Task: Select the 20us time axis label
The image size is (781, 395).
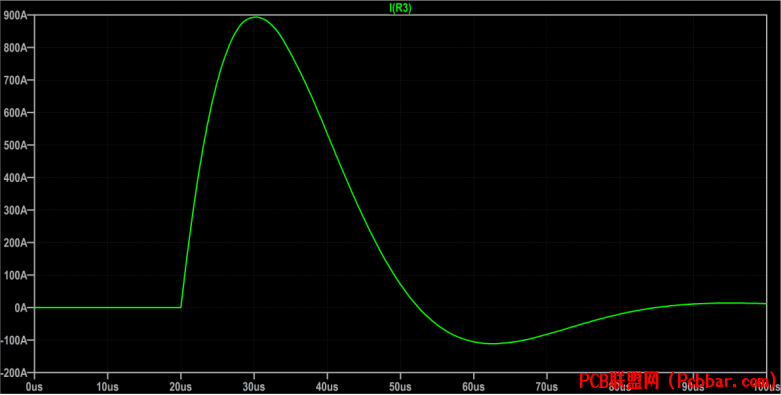Action: coord(181,387)
